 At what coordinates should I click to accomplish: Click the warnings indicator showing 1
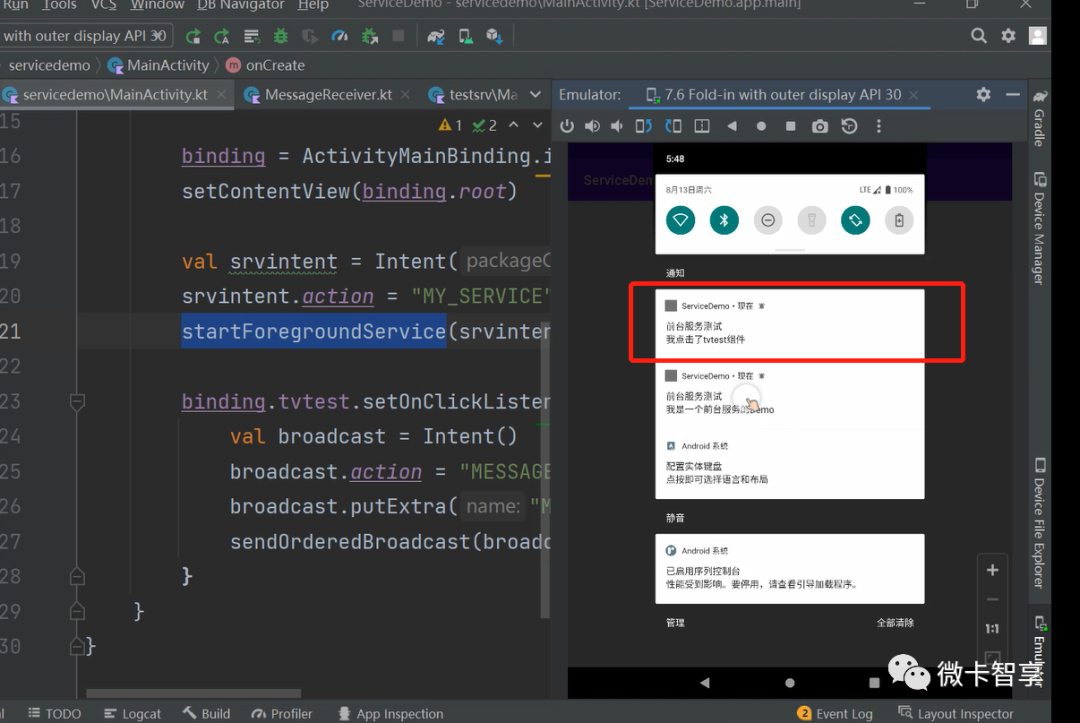pos(450,125)
